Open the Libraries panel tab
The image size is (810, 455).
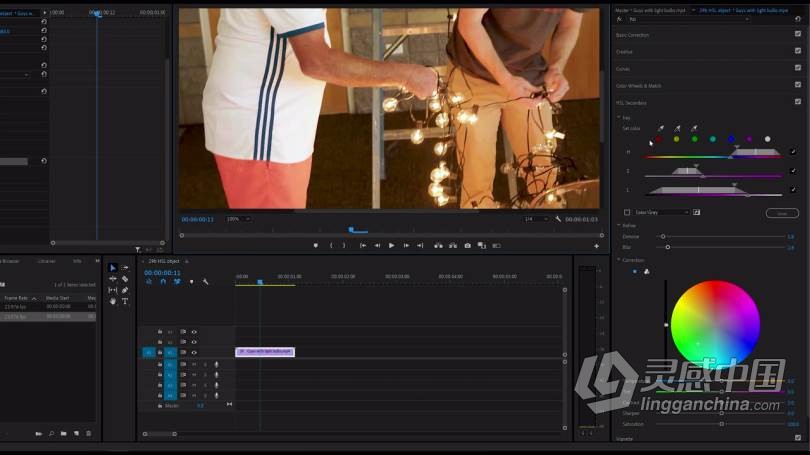(47, 261)
